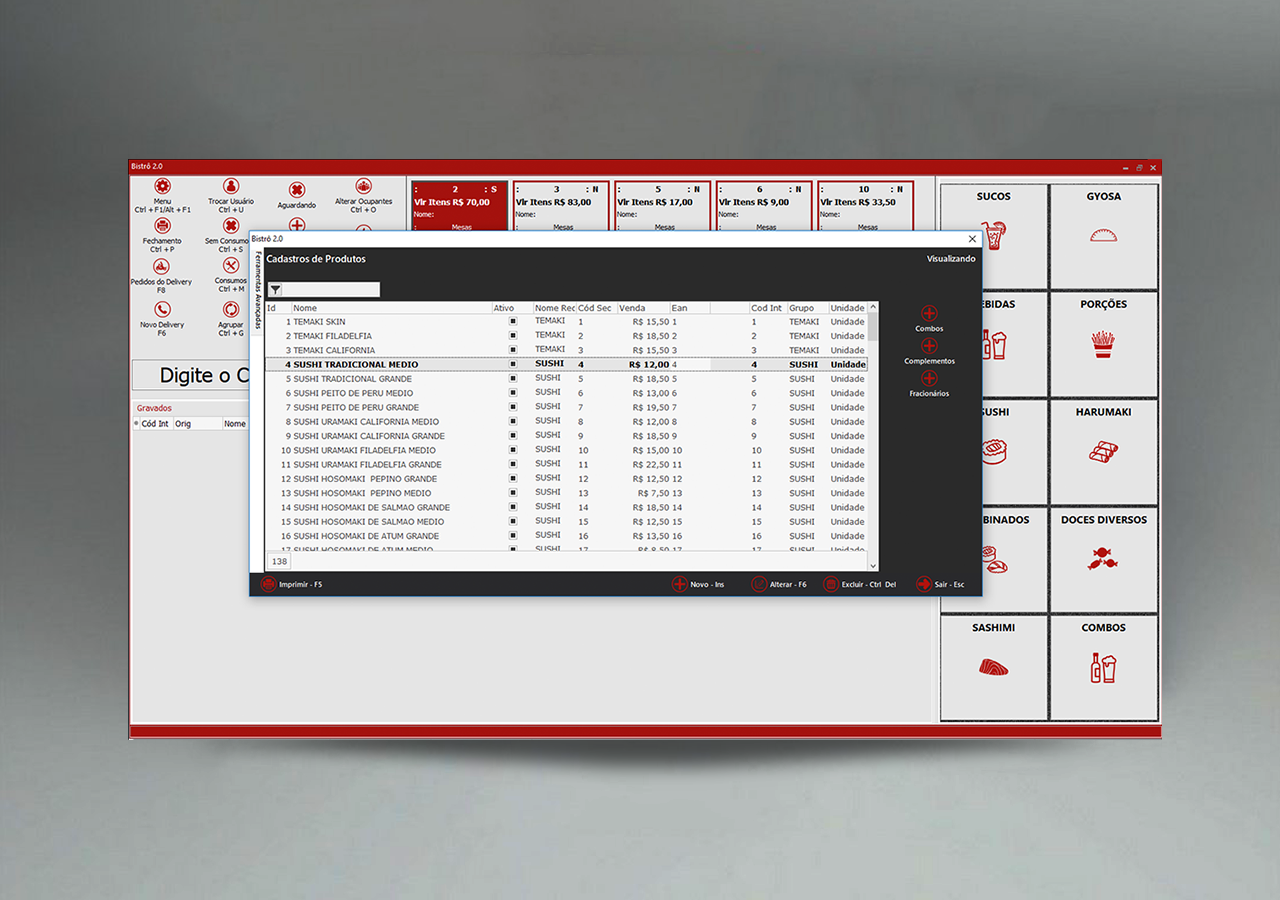This screenshot has height=900, width=1280.
Task: Toggle Ativo checkbox for TEMAKI SKIN
Action: 513,322
